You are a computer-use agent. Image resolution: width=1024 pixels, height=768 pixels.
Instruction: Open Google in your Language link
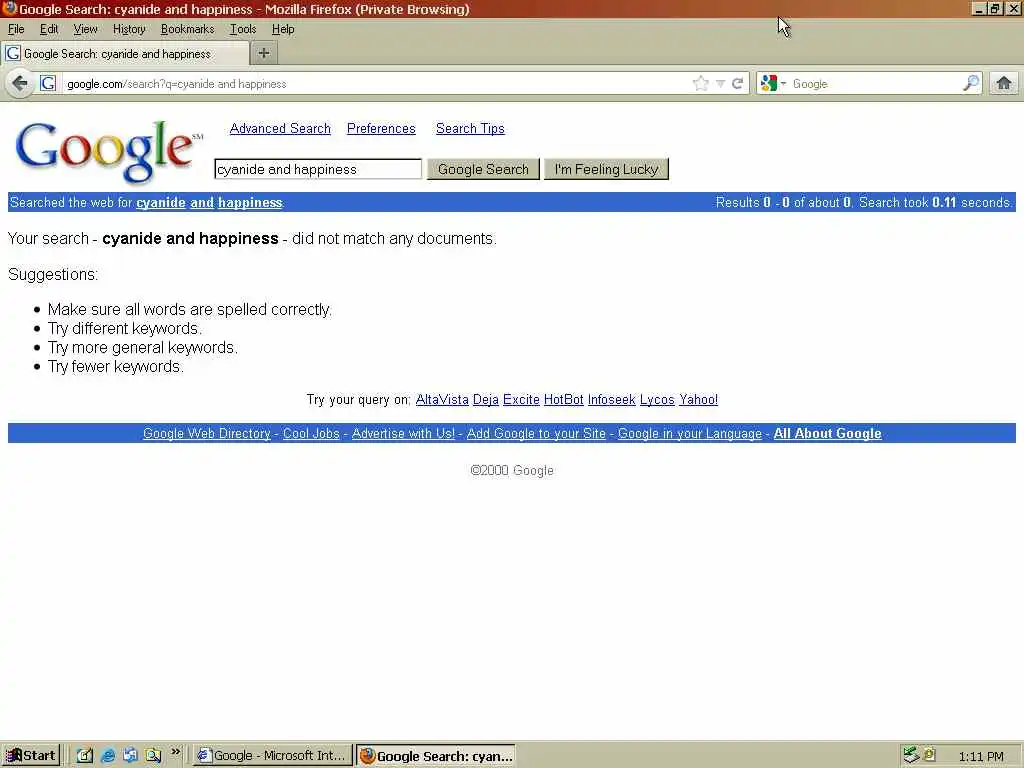click(x=690, y=433)
